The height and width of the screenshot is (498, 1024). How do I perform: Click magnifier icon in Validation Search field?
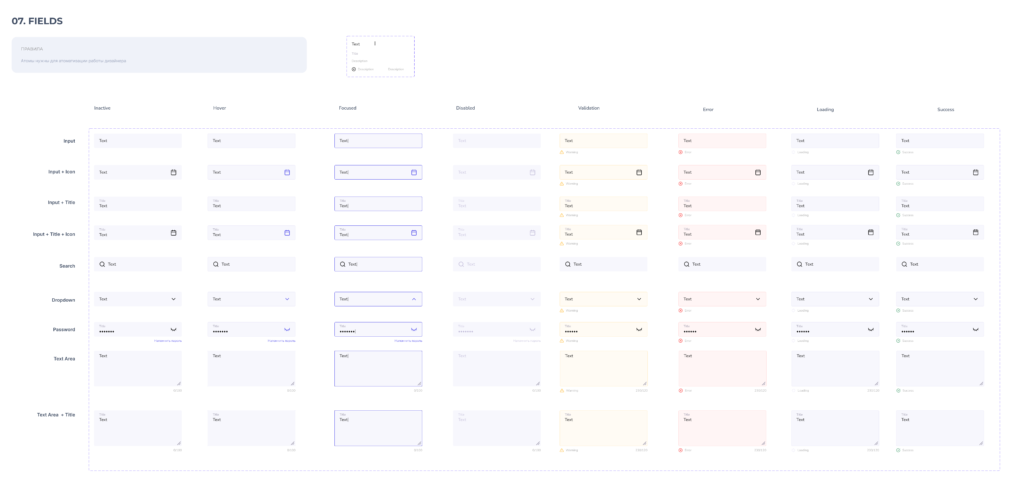pyautogui.click(x=568, y=264)
